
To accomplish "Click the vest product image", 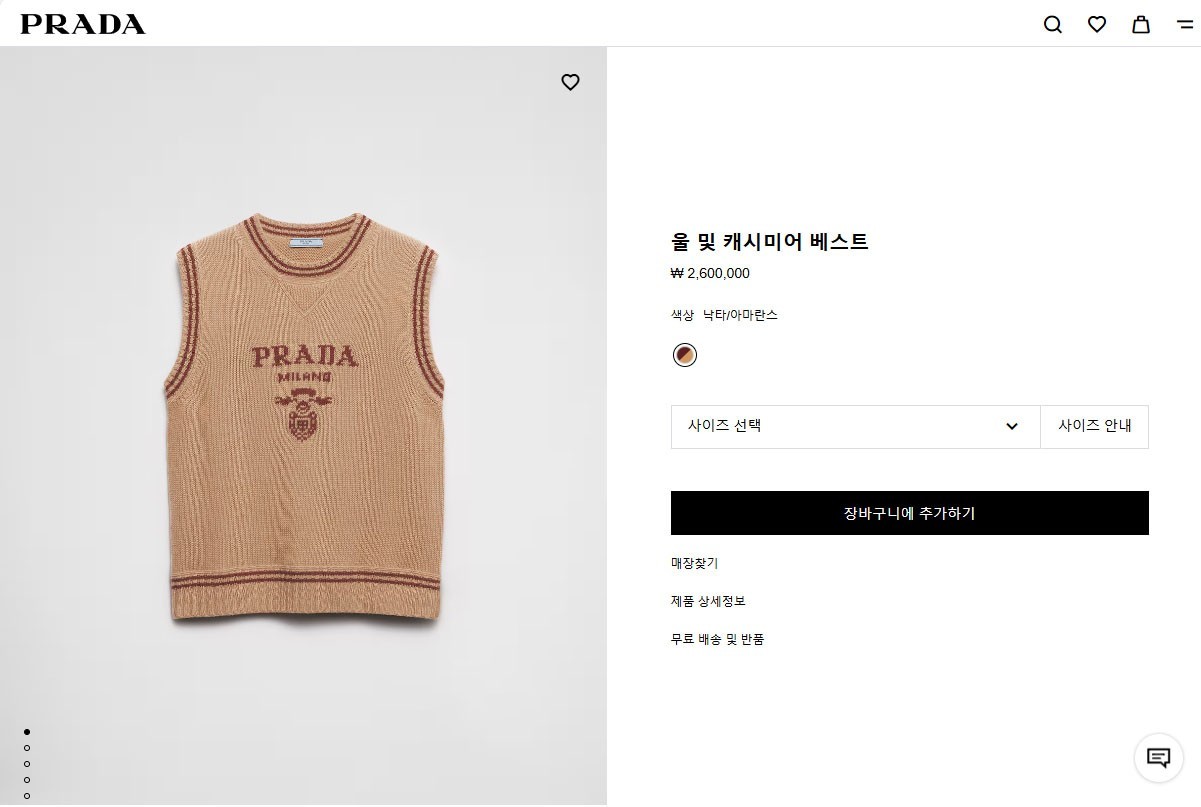I will click(304, 420).
